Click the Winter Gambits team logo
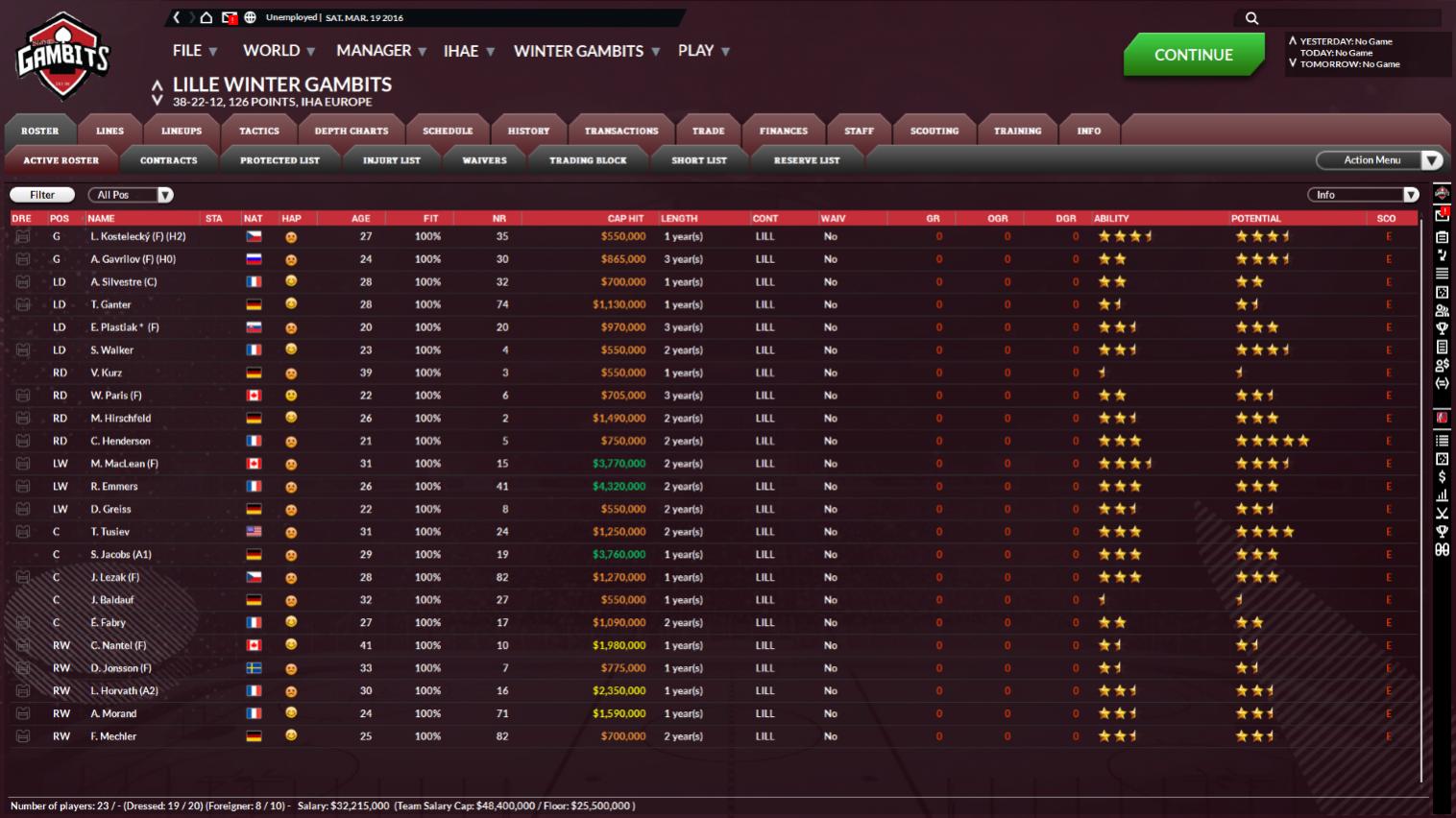 pos(63,57)
